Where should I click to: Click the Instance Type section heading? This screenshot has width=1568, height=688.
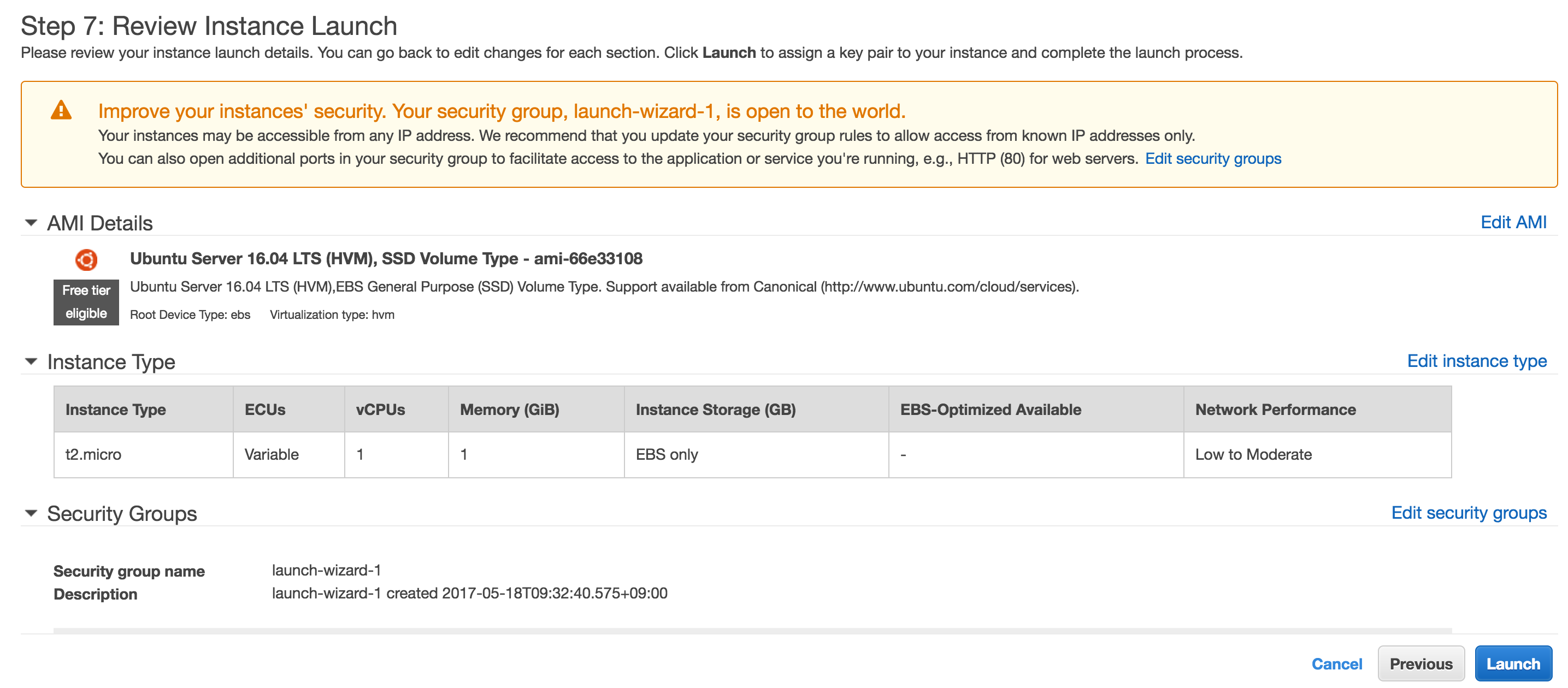coord(111,362)
